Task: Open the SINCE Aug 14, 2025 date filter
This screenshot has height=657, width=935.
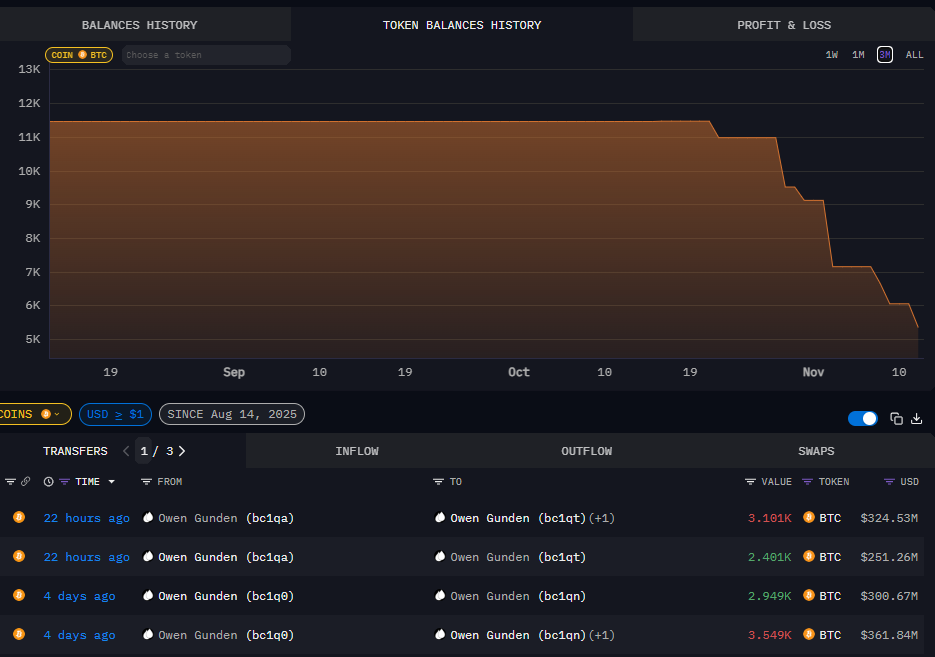Action: pyautogui.click(x=231, y=413)
